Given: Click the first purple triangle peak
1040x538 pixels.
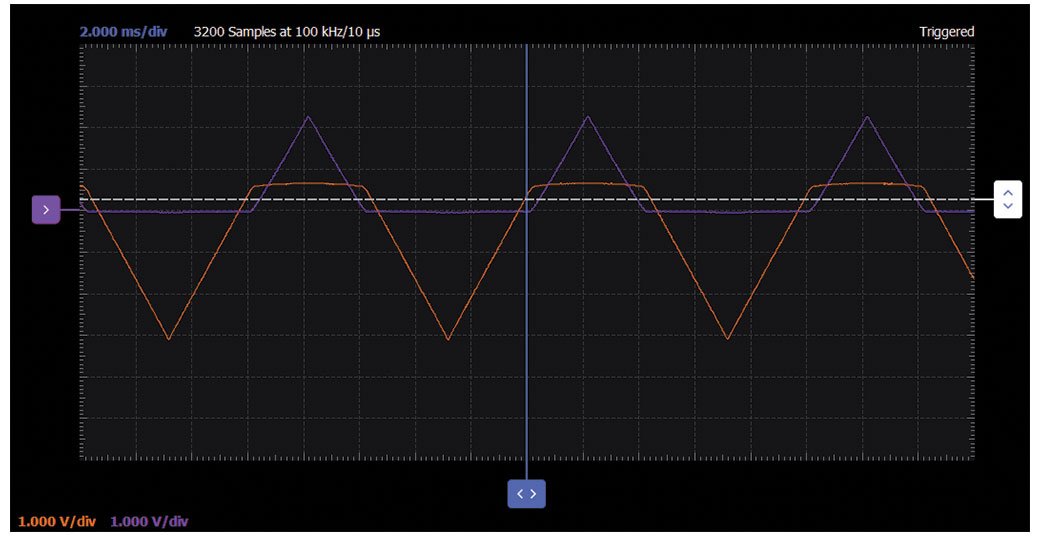Looking at the screenshot, I should click(308, 117).
